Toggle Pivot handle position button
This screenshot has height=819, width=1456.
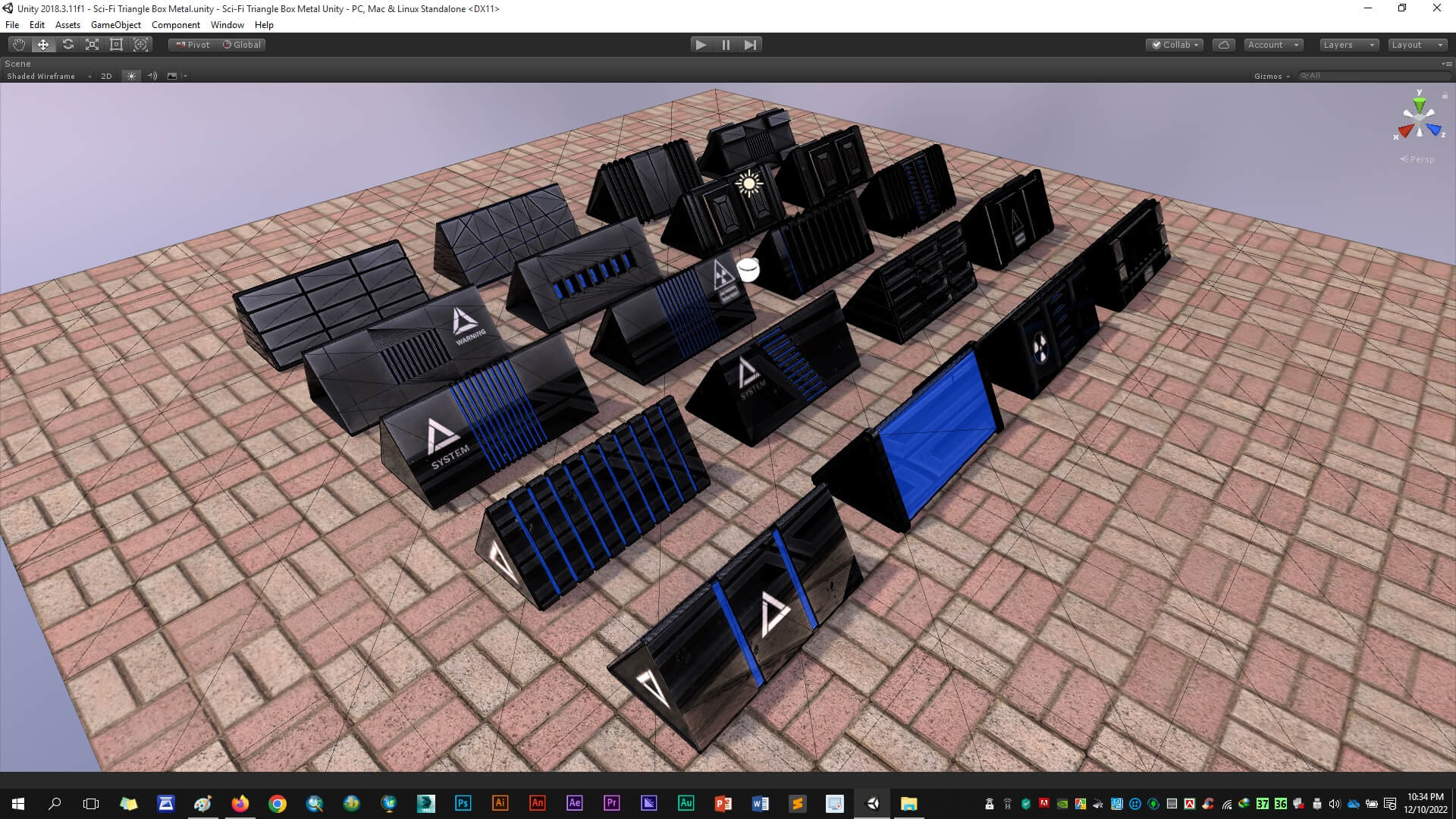pos(193,45)
